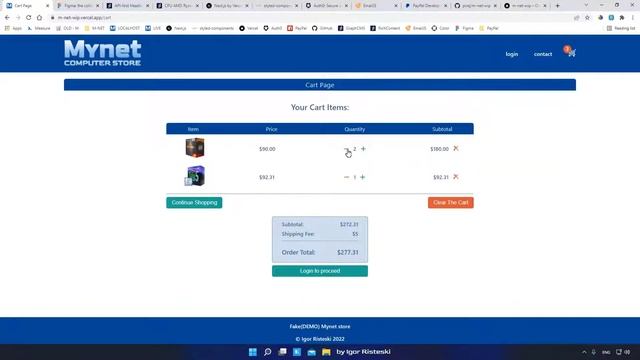Open taskbar Search magnifier

tap(267, 352)
